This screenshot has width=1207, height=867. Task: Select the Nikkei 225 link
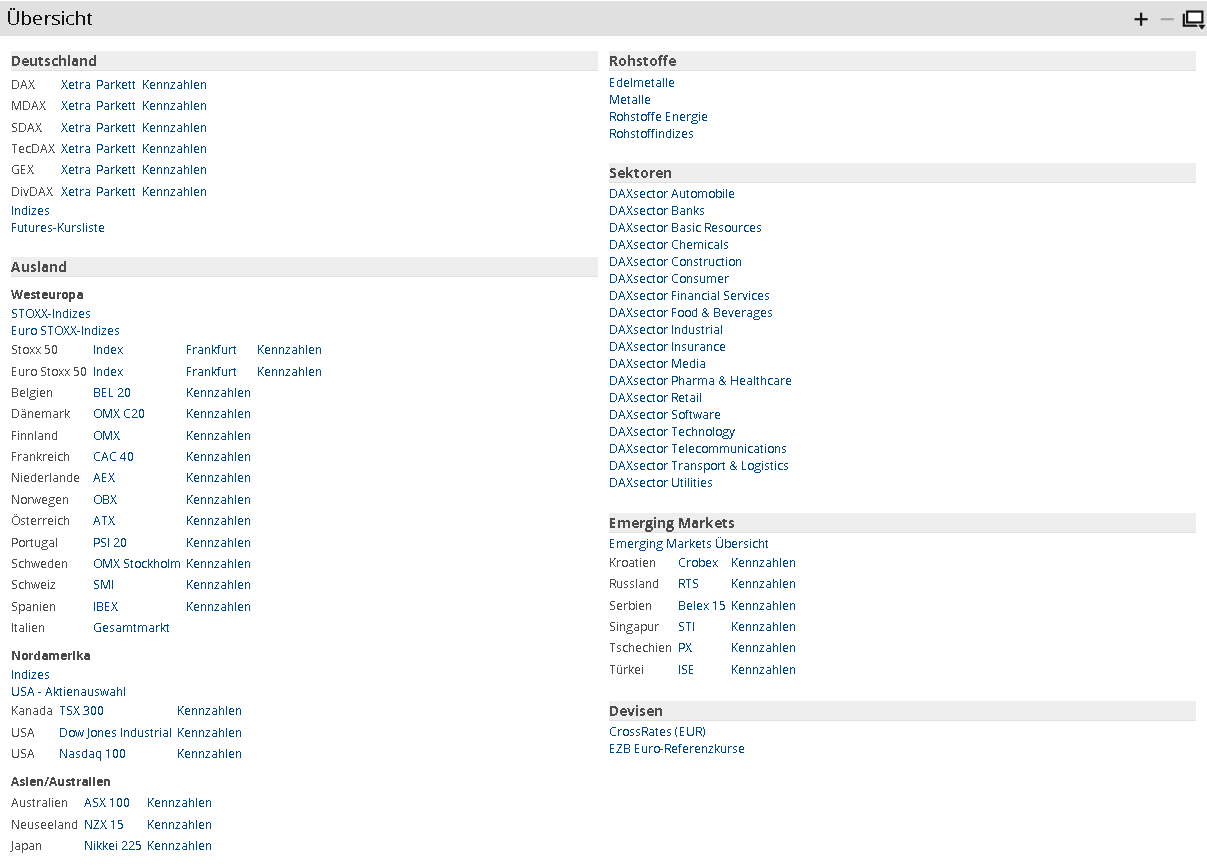[x=112, y=846]
